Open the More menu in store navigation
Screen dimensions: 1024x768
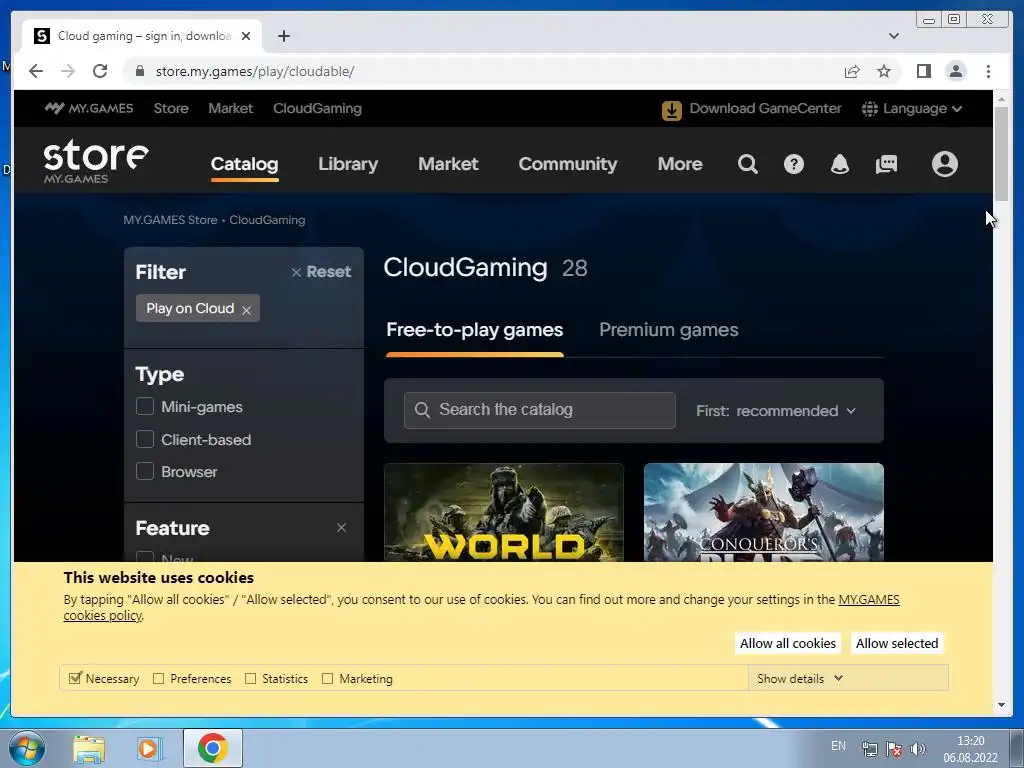click(680, 164)
